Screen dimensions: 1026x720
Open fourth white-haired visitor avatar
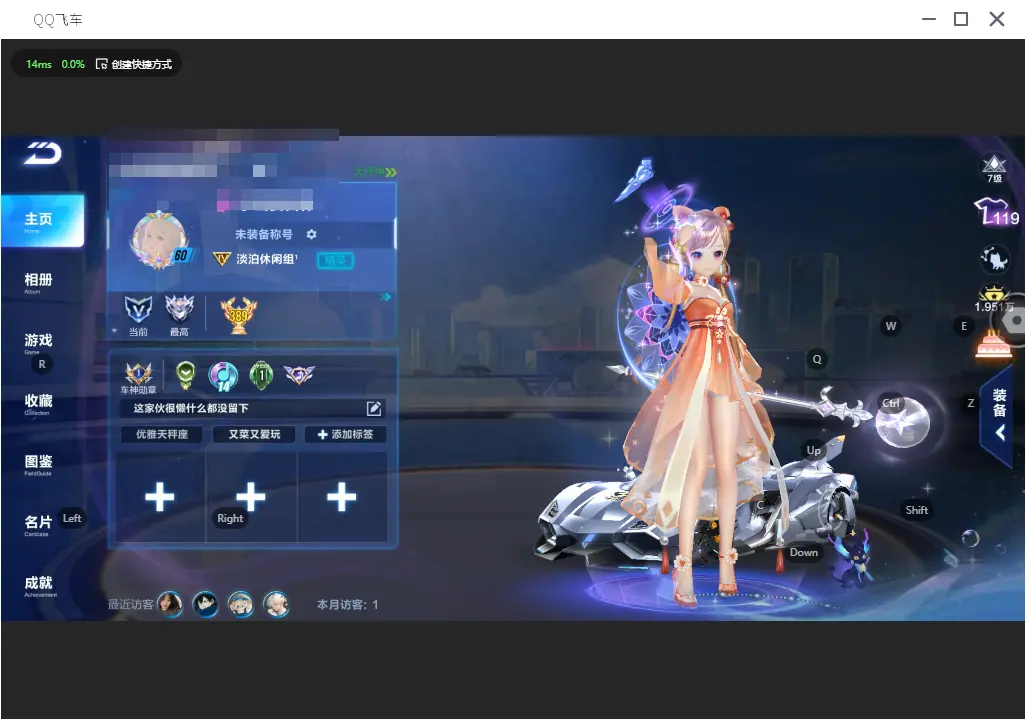tap(276, 604)
